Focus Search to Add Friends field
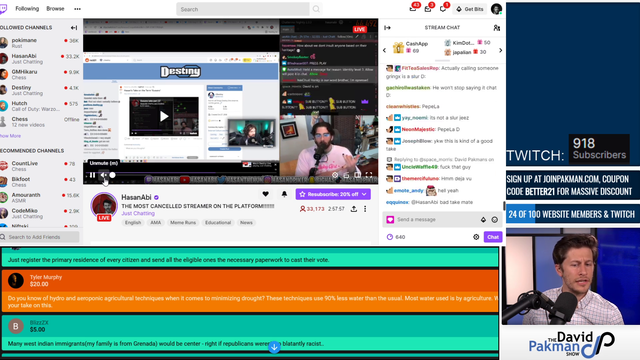 pos(40,237)
